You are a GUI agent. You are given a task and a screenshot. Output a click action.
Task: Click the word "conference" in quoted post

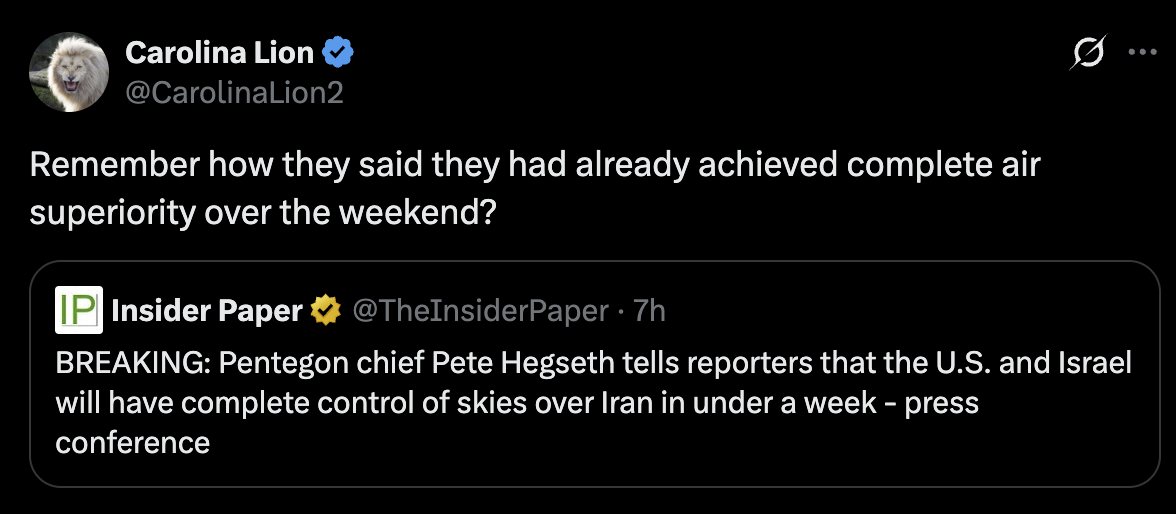click(x=133, y=441)
